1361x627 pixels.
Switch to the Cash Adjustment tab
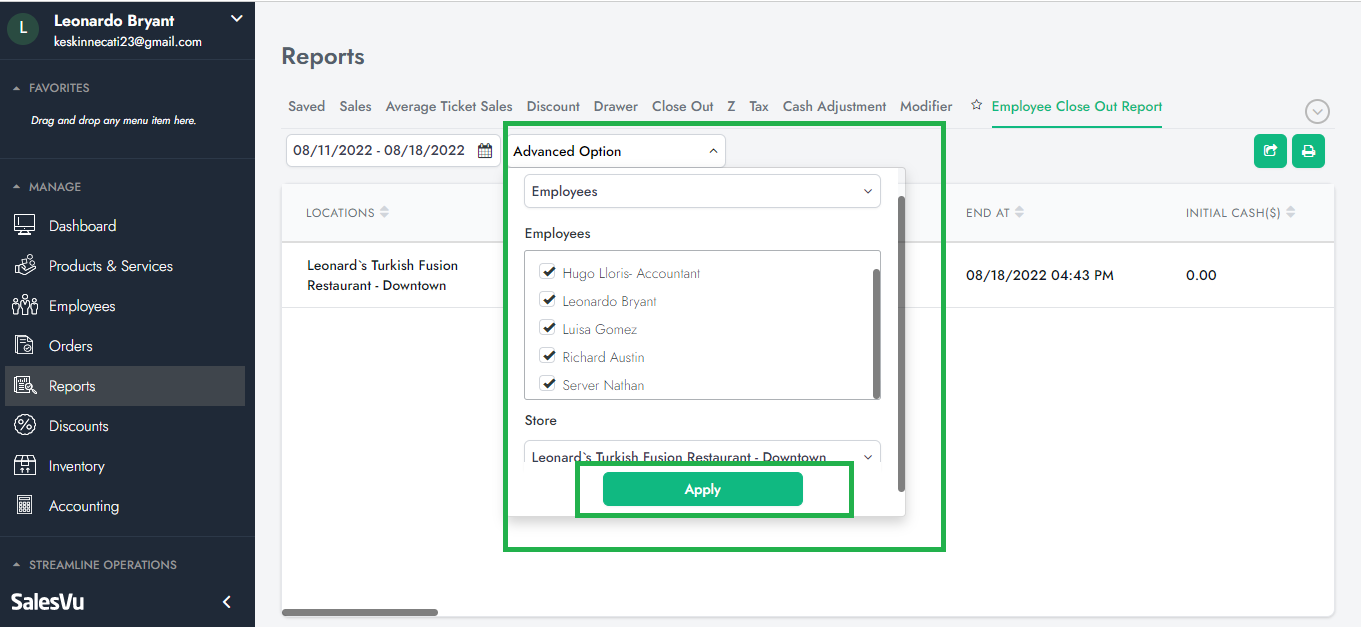[834, 106]
